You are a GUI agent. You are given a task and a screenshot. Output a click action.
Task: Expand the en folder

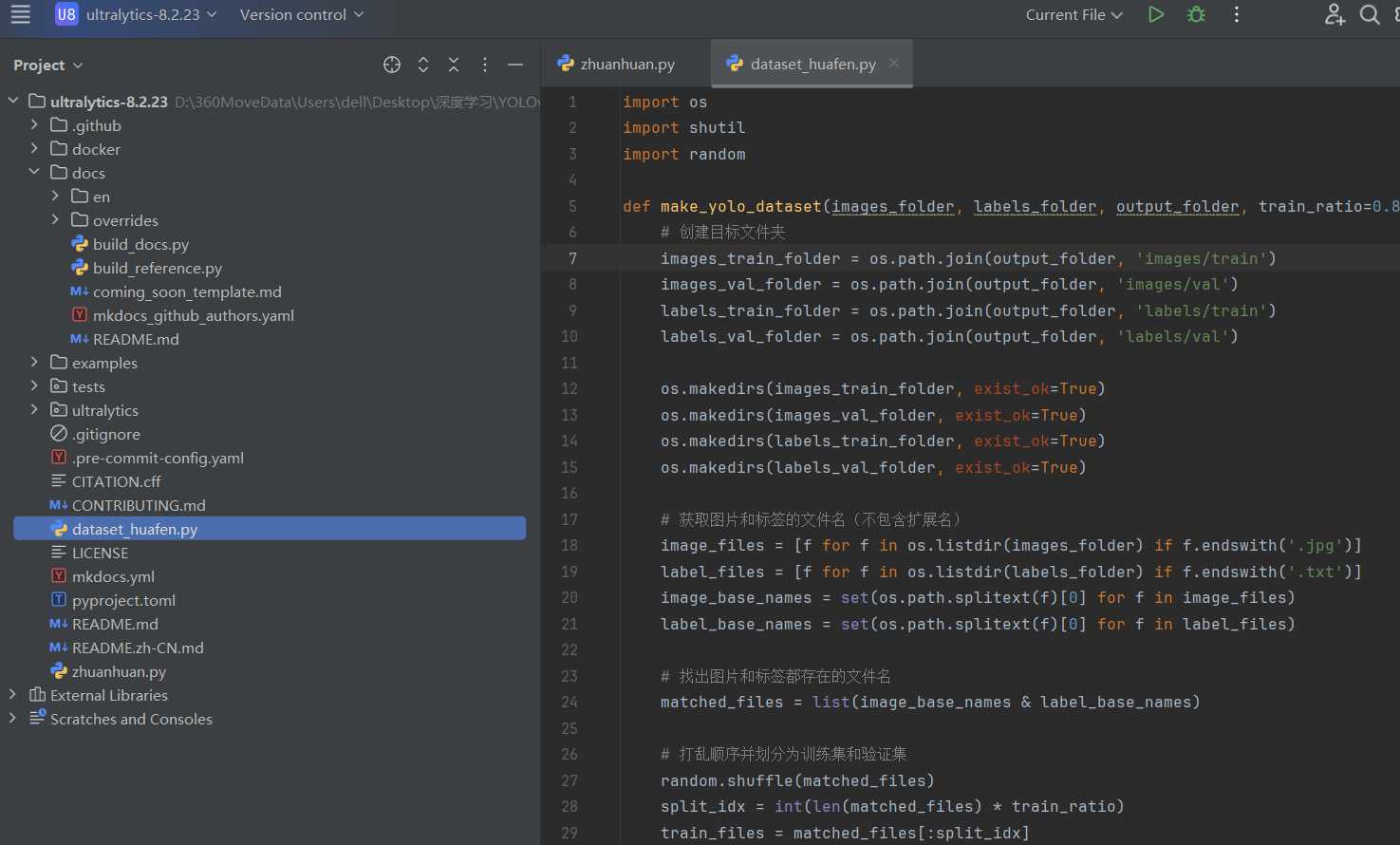tap(55, 196)
